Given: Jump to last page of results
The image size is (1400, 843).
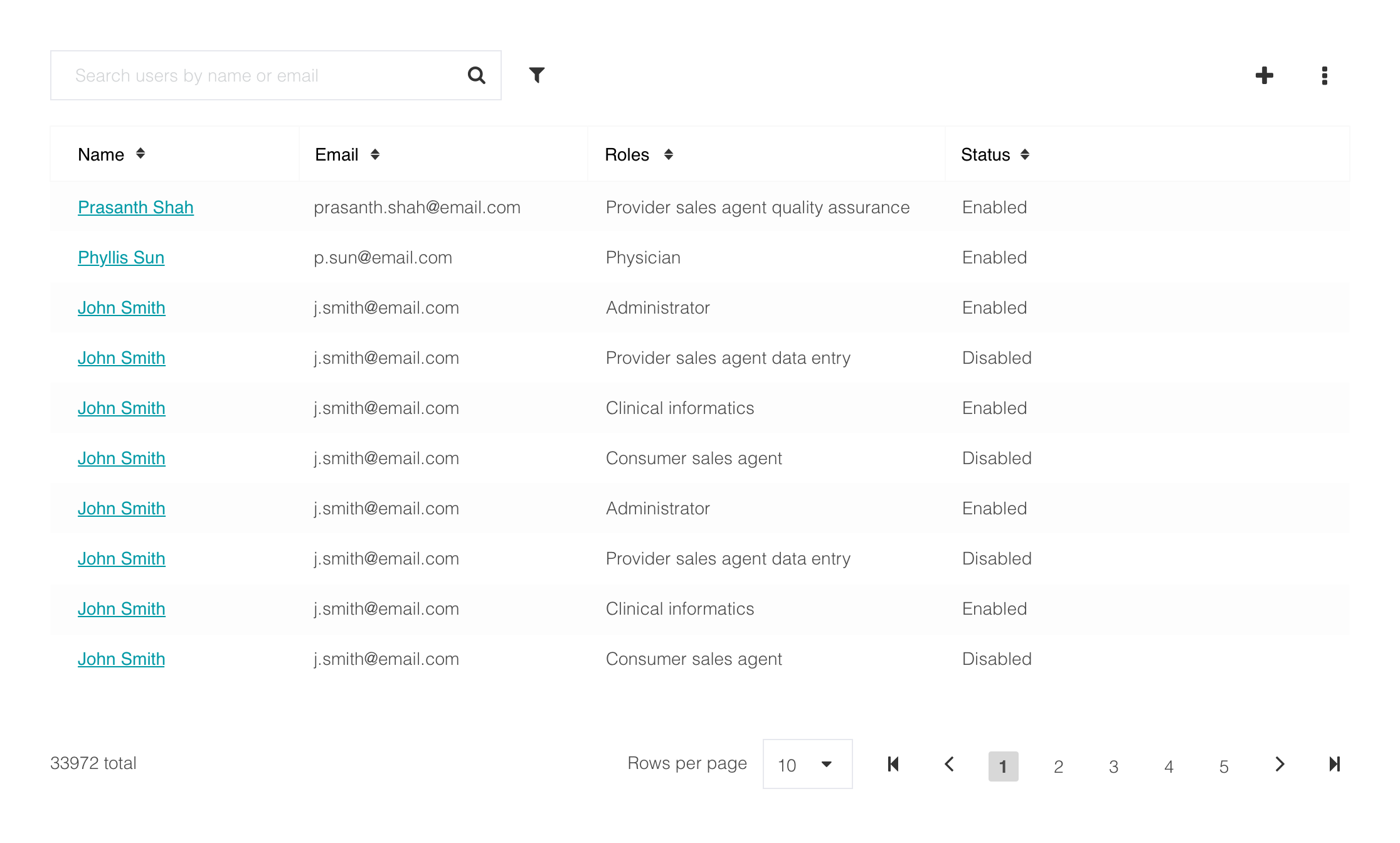Looking at the screenshot, I should pos(1334,764).
